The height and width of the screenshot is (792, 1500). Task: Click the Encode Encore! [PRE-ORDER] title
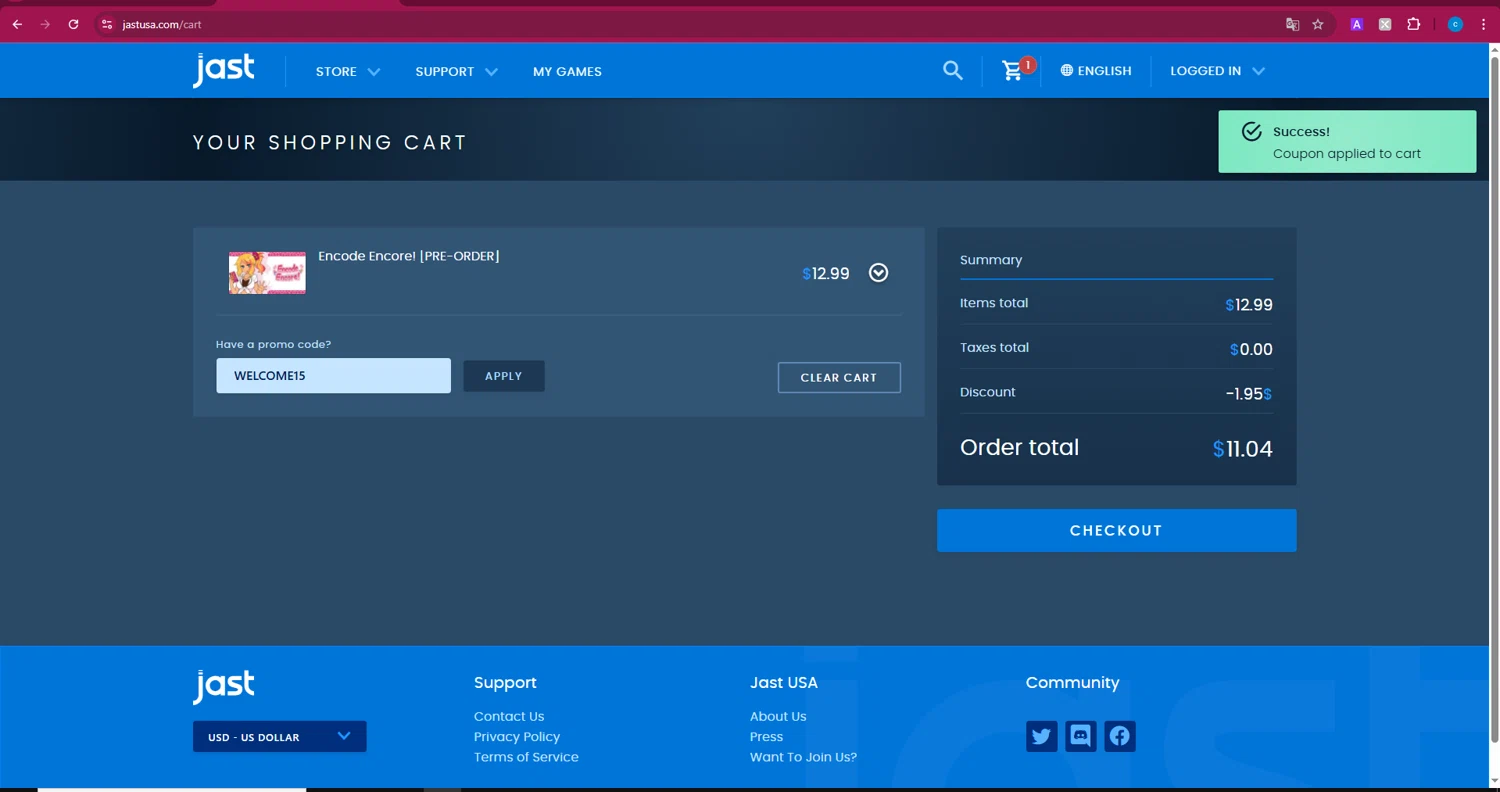click(x=409, y=256)
